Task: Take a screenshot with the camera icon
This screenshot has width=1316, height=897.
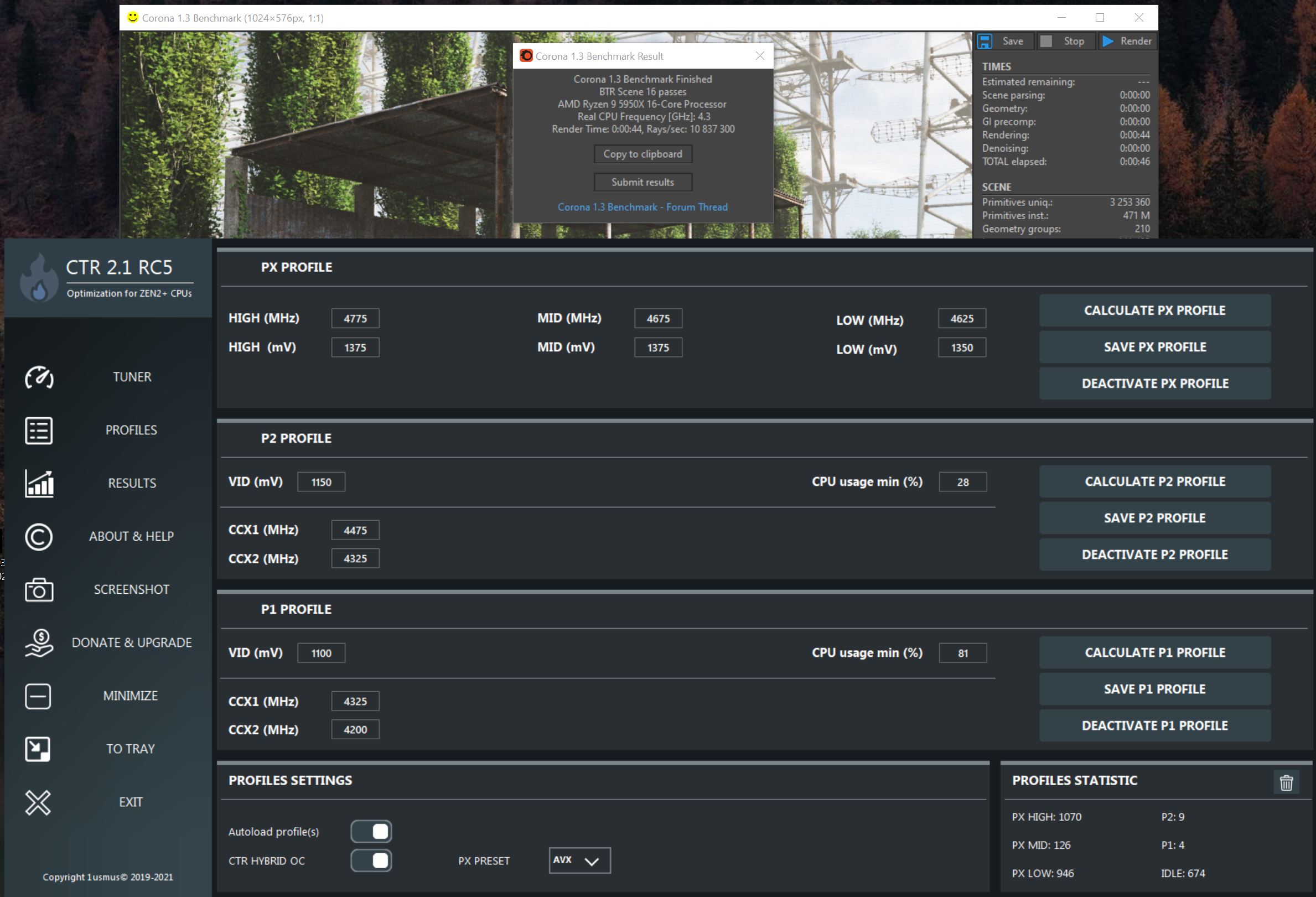Action: click(39, 589)
